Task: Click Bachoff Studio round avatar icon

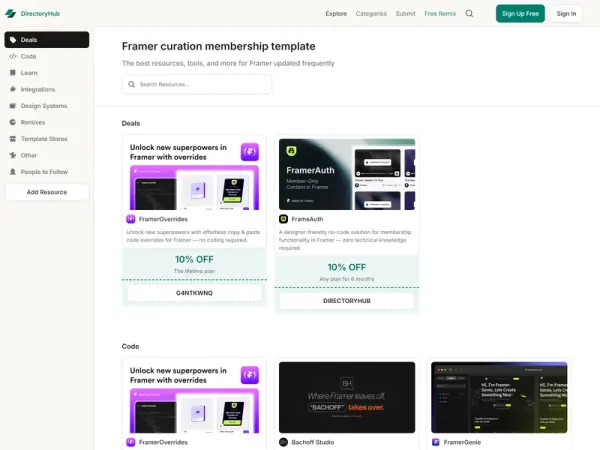Action: 284,442
